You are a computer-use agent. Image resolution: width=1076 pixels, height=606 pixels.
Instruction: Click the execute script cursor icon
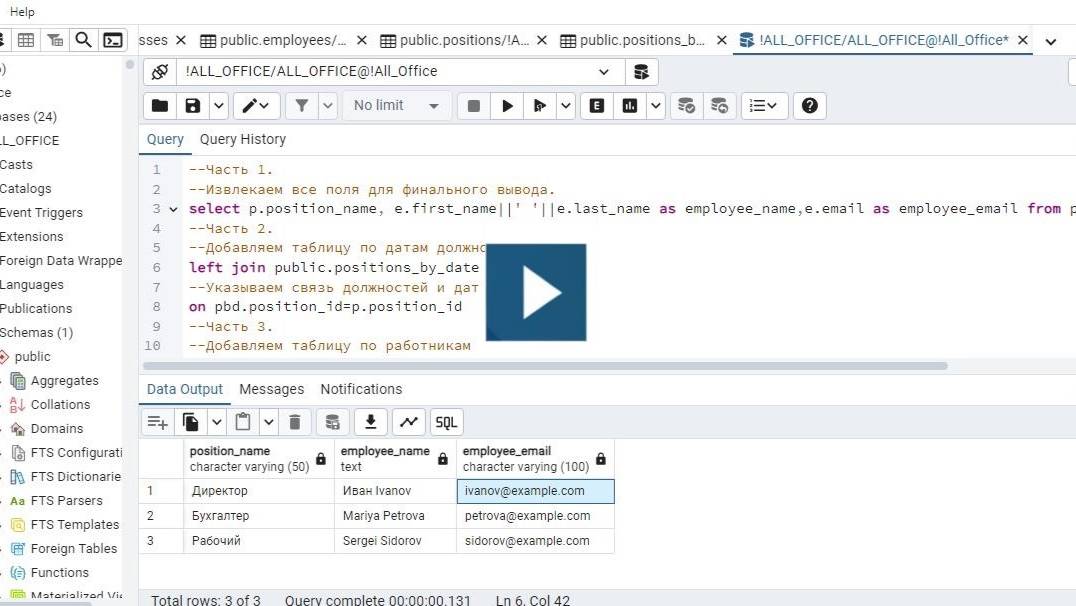pos(539,106)
